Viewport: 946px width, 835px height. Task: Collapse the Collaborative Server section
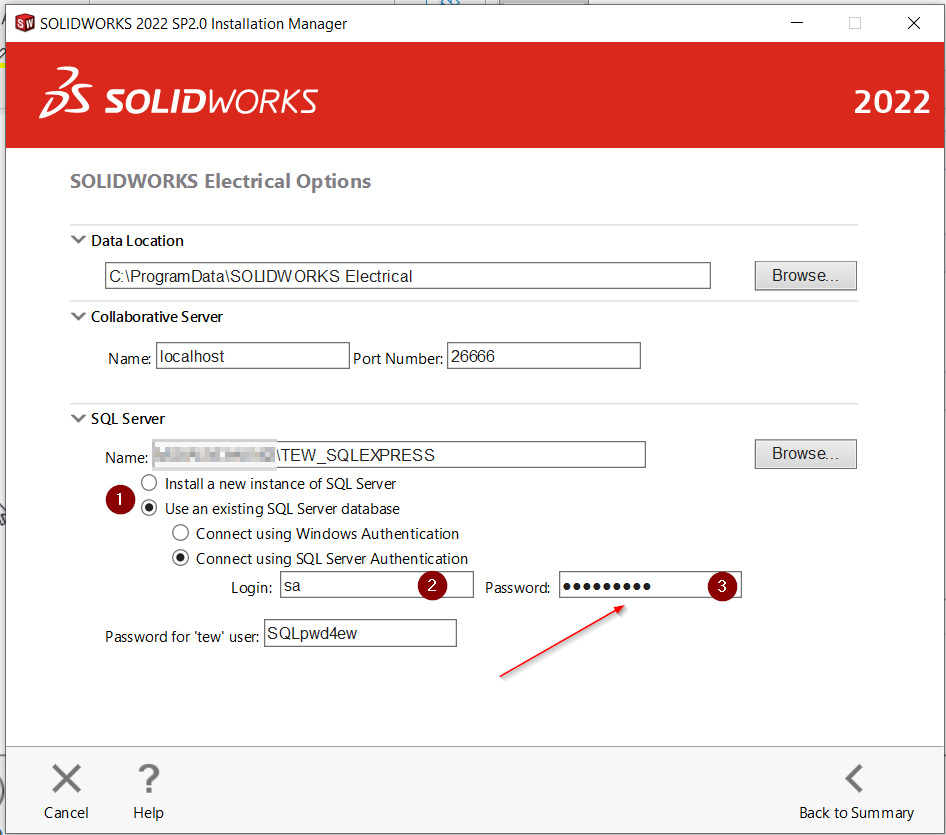(78, 316)
